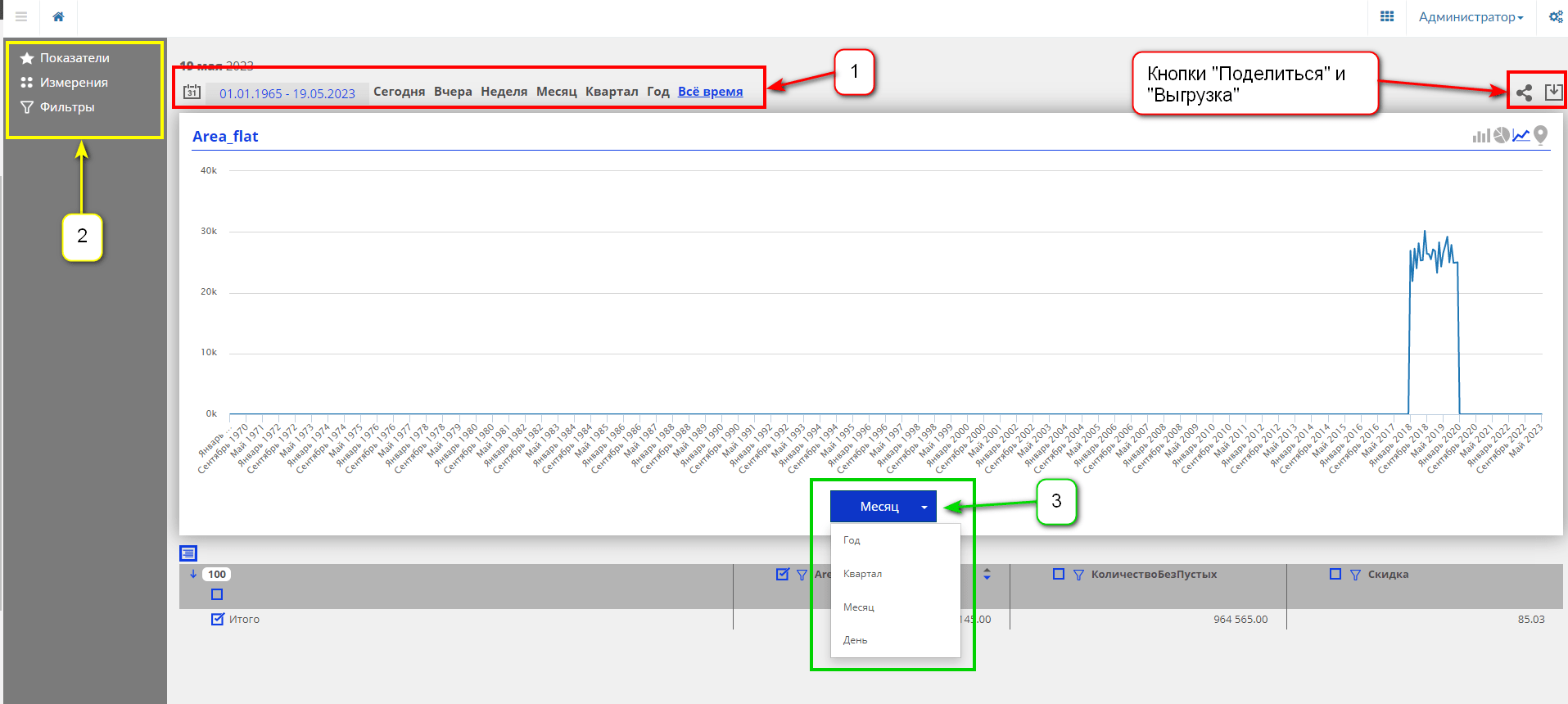The image size is (1568, 704).
Task: Click the Всё время link
Action: click(x=711, y=92)
